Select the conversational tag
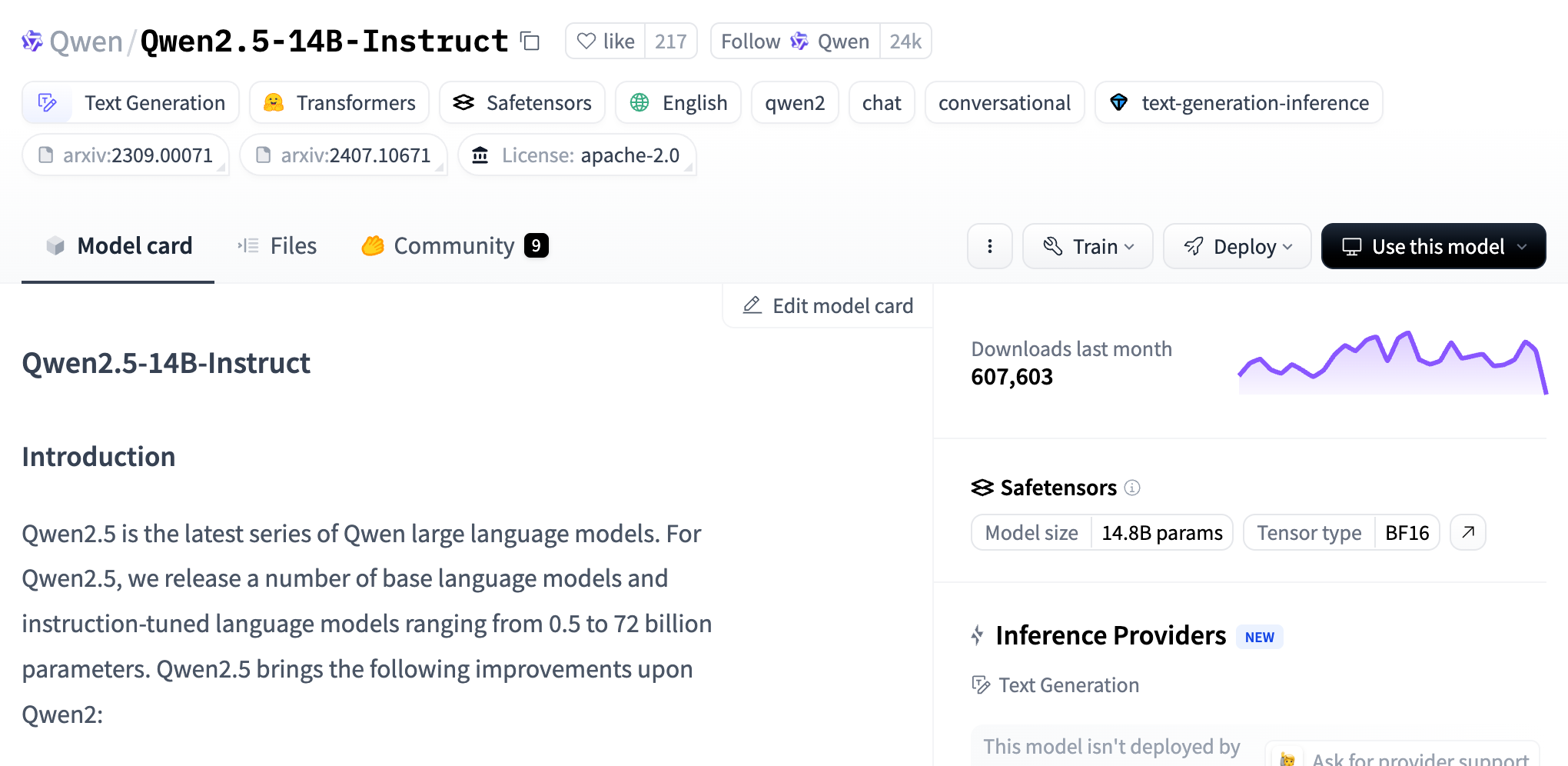The width and height of the screenshot is (1568, 766). coord(1005,102)
